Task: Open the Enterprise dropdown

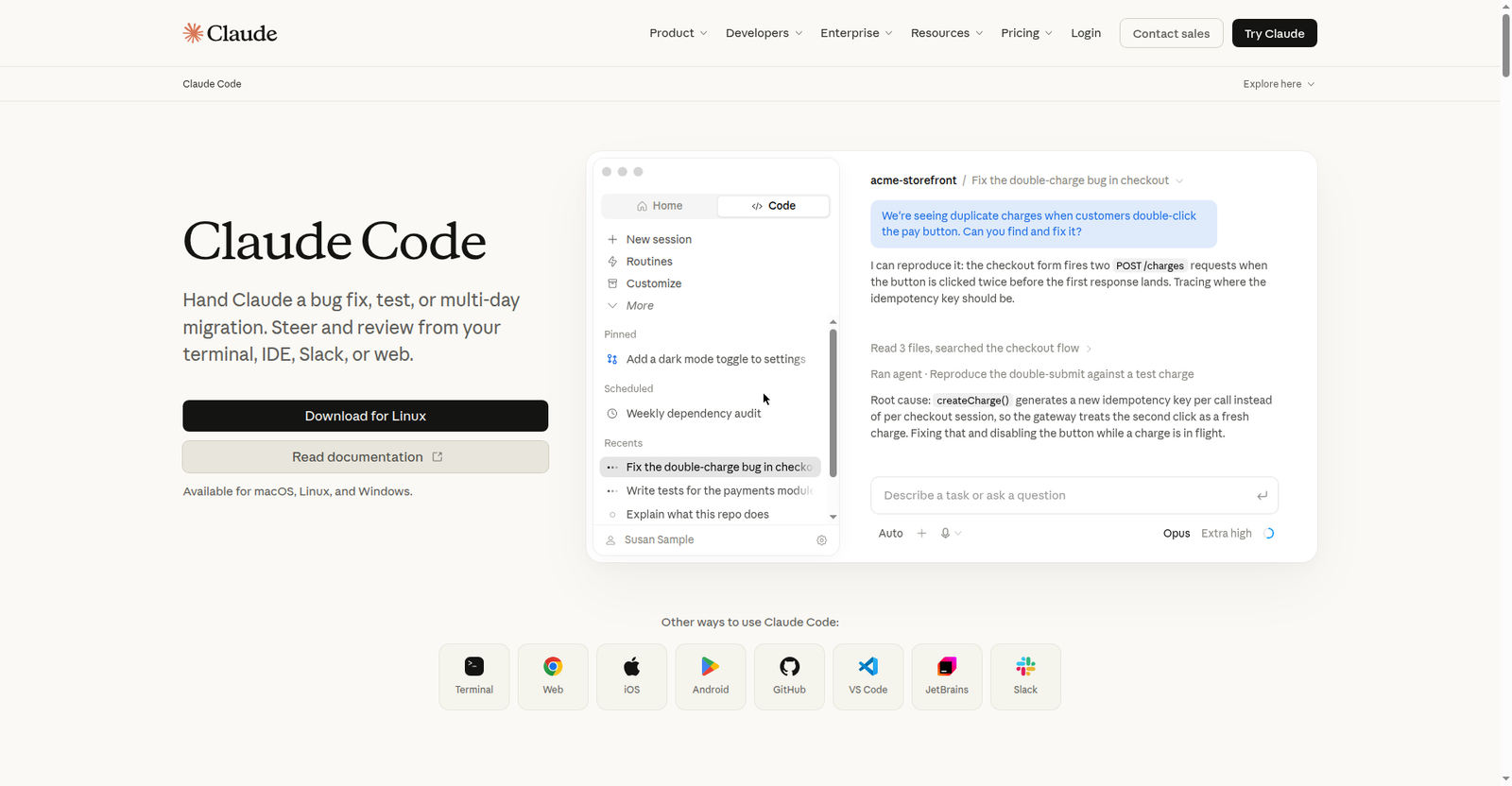Action: coord(856,33)
